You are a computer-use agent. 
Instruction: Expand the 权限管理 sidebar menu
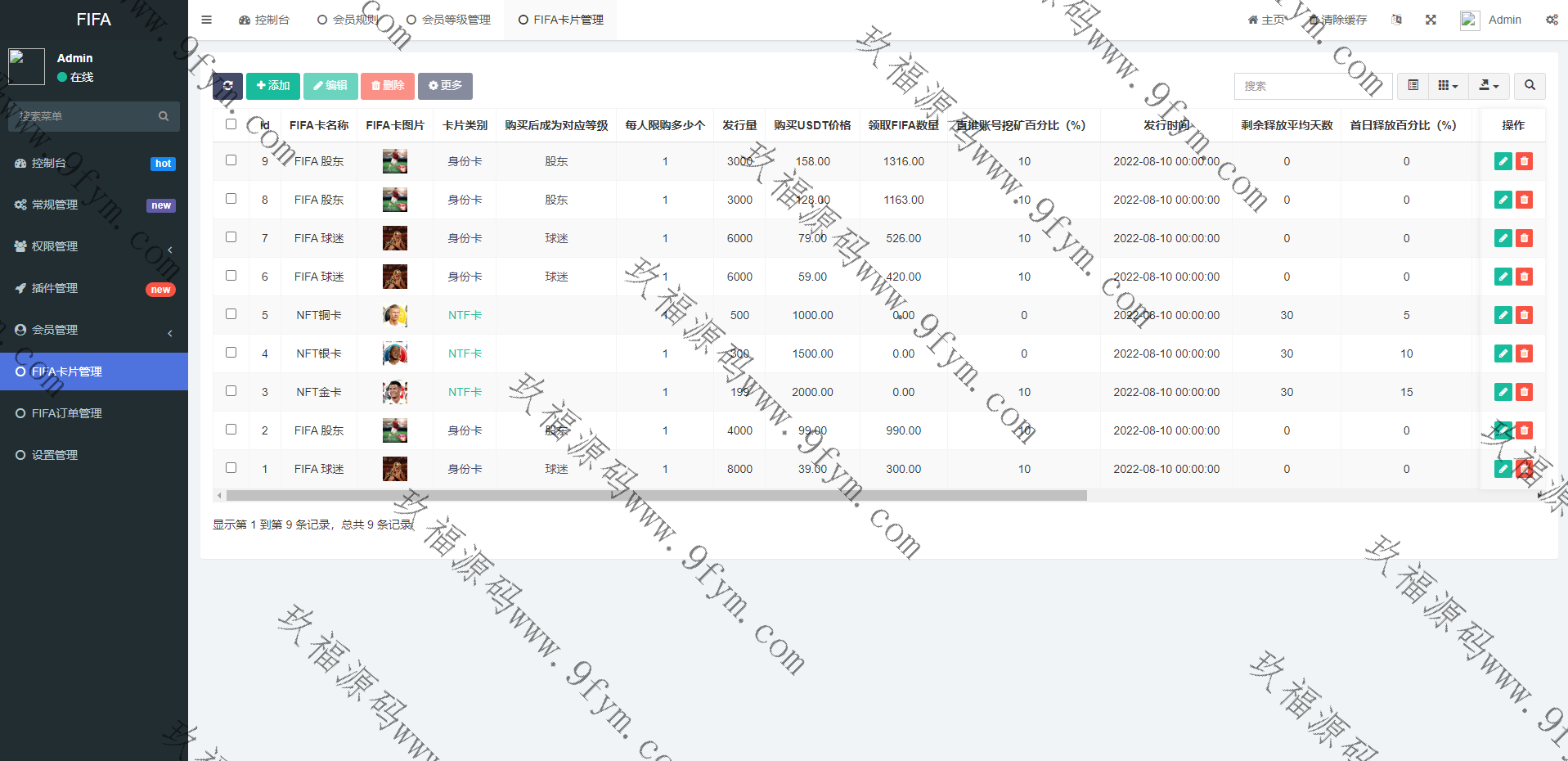94,246
